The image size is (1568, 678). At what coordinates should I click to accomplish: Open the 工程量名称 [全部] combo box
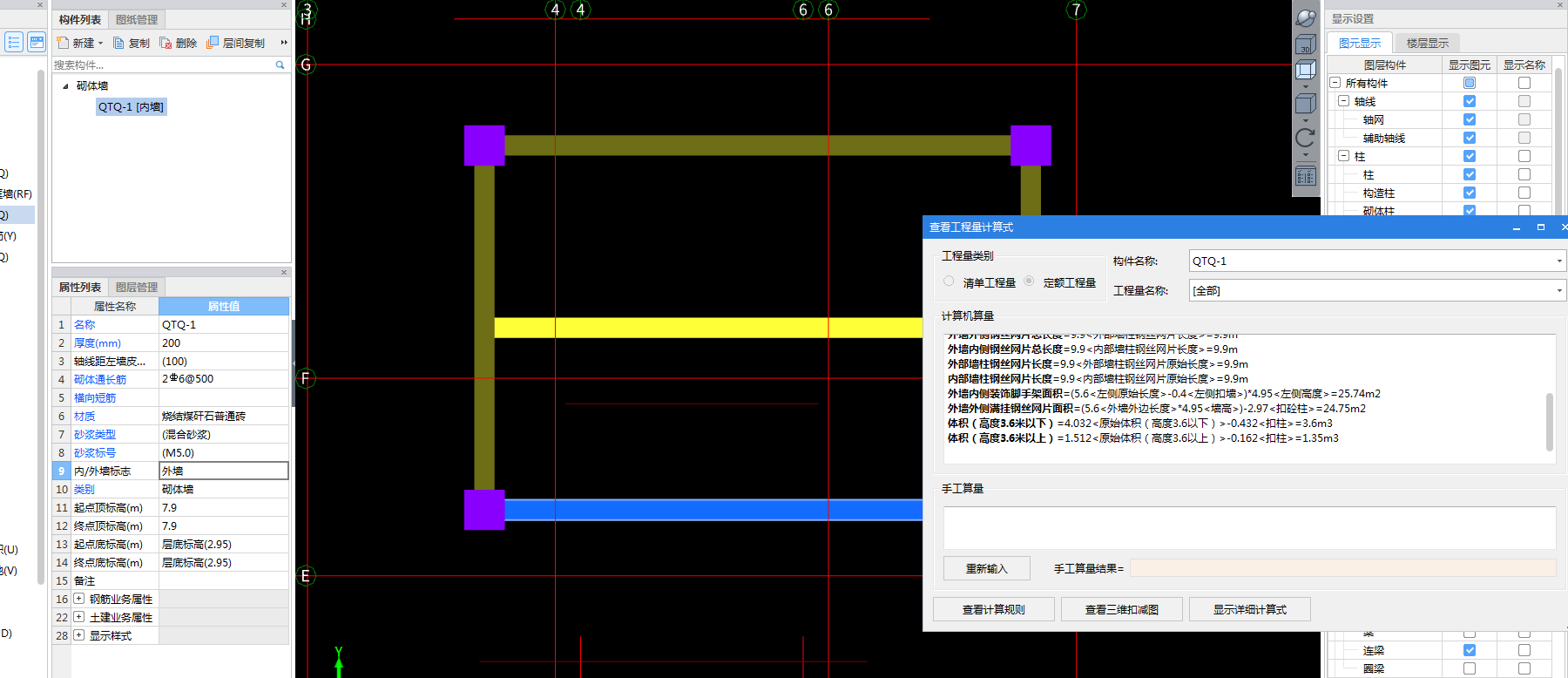click(x=1378, y=290)
